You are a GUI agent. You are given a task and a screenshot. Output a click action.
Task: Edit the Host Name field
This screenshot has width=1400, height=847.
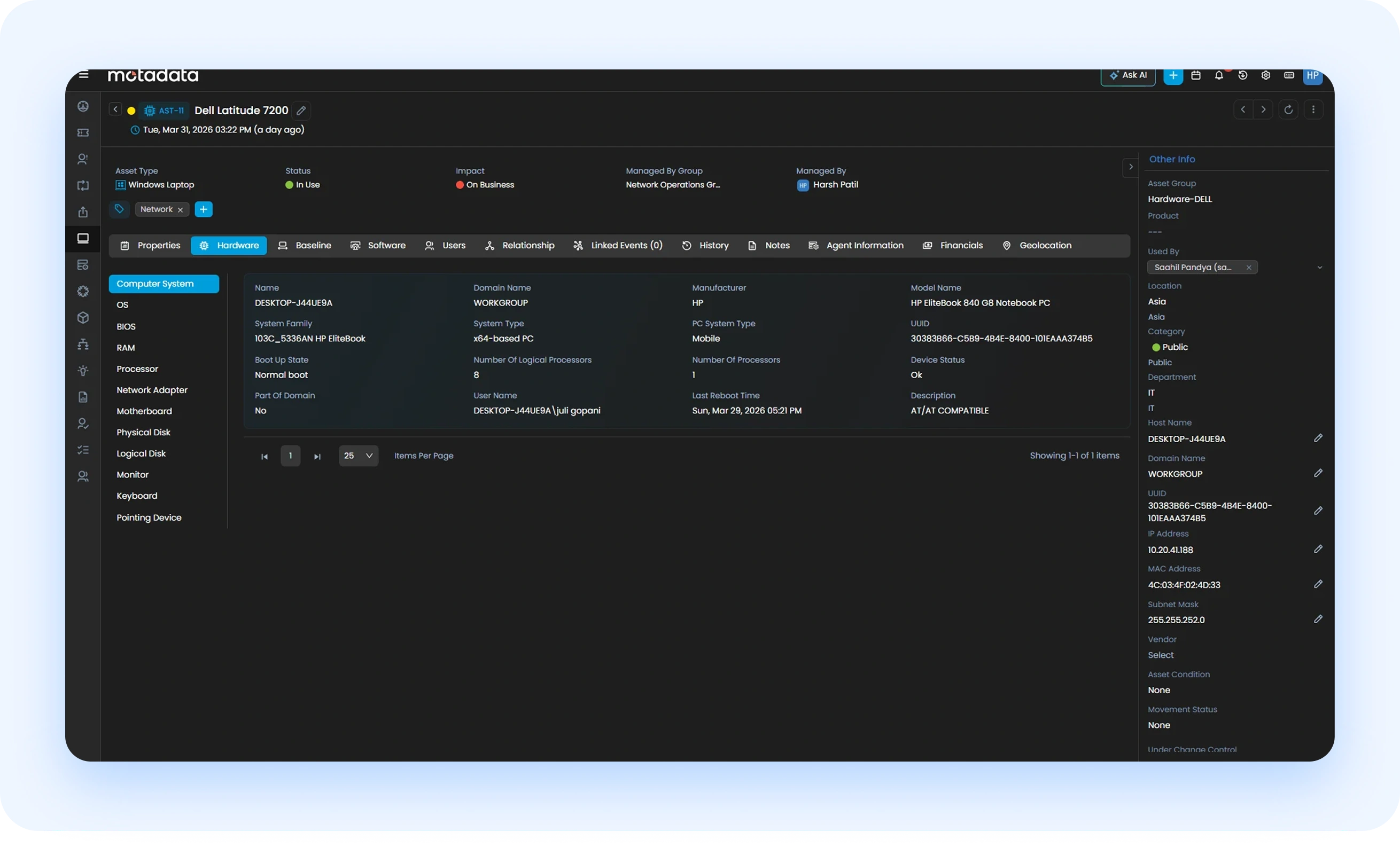[x=1318, y=438]
